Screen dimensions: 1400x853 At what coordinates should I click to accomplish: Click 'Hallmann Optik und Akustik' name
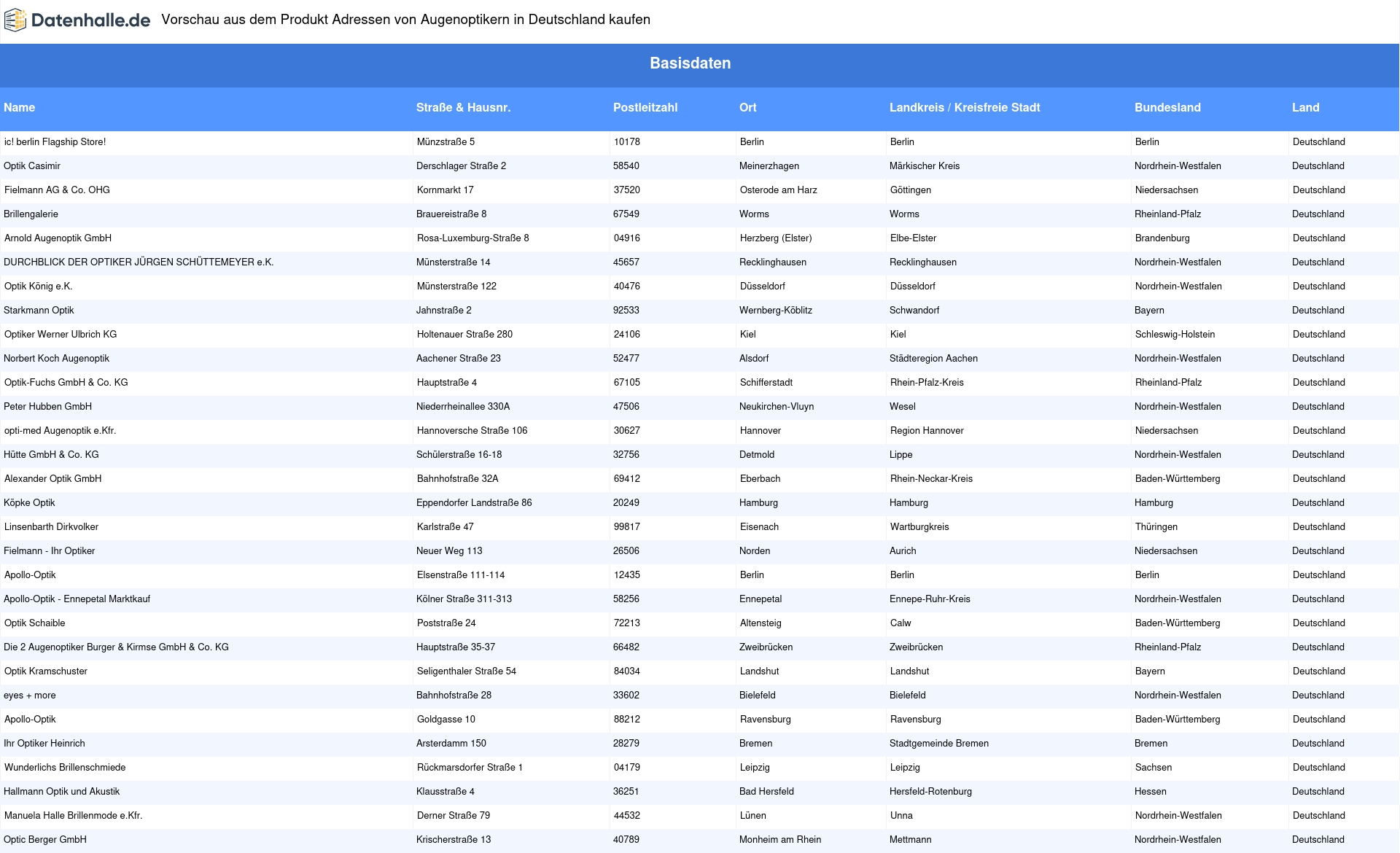point(61,792)
